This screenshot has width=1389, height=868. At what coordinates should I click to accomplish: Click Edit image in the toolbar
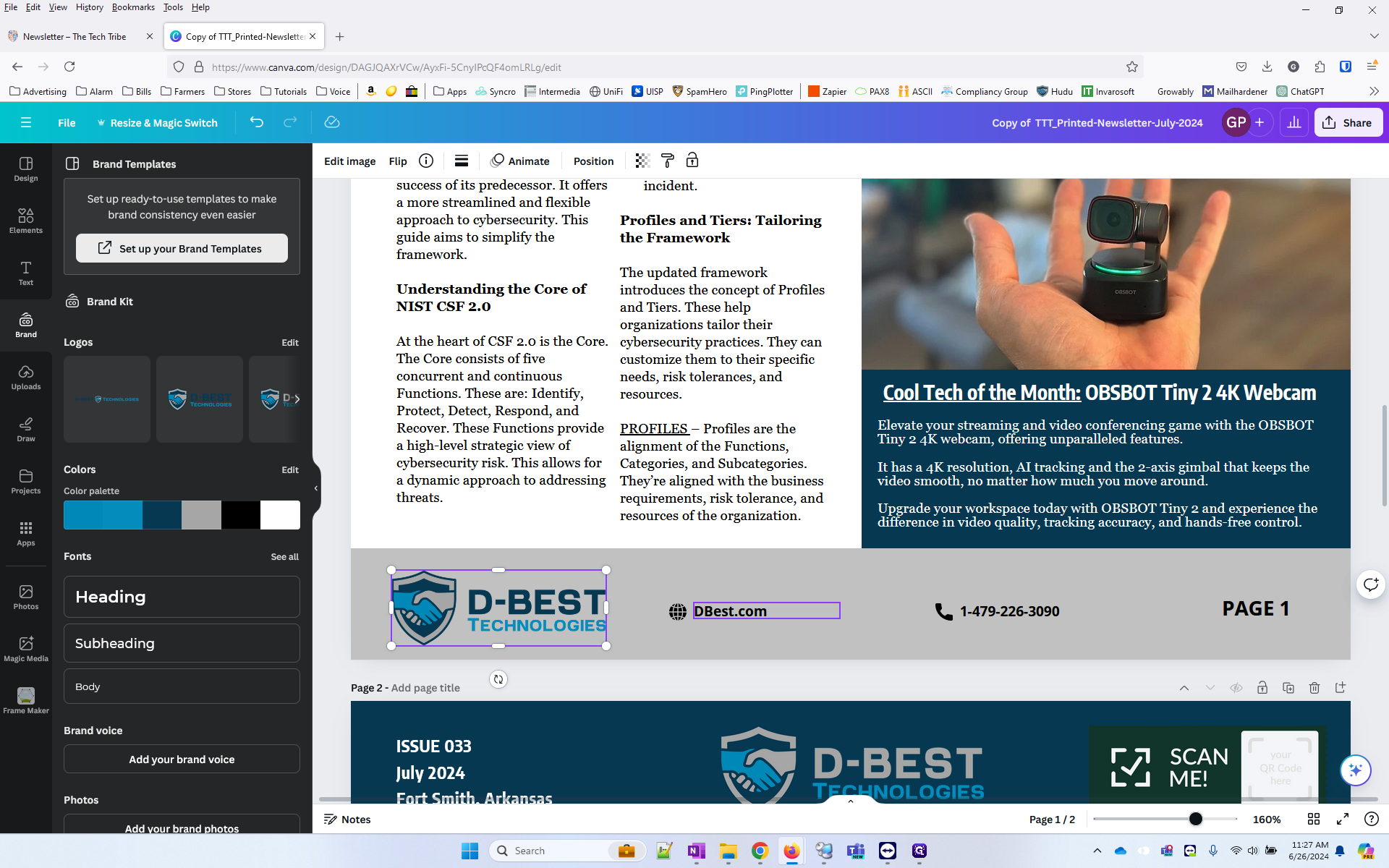pyautogui.click(x=349, y=161)
